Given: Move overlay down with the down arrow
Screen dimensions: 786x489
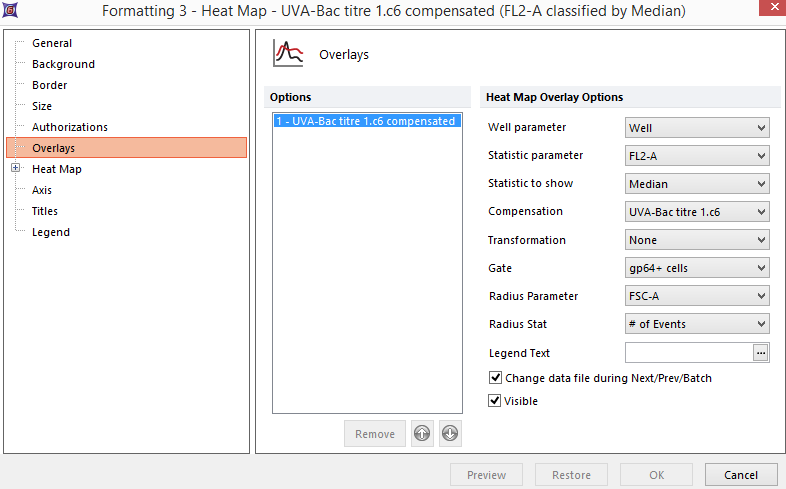Looking at the screenshot, I should (450, 434).
